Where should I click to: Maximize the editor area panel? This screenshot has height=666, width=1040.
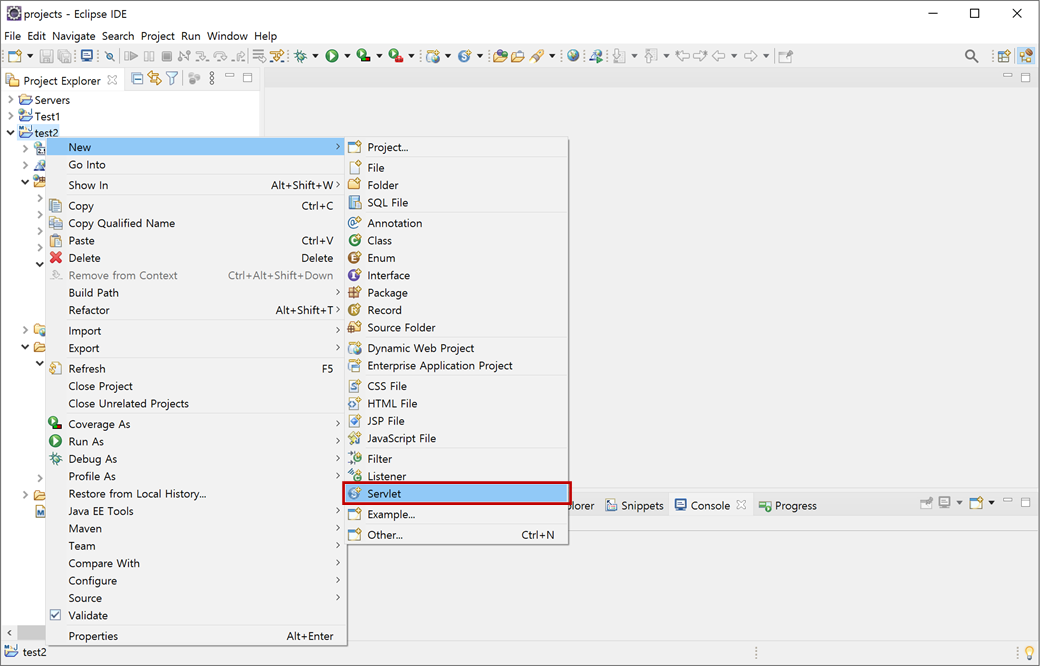click(x=1025, y=77)
